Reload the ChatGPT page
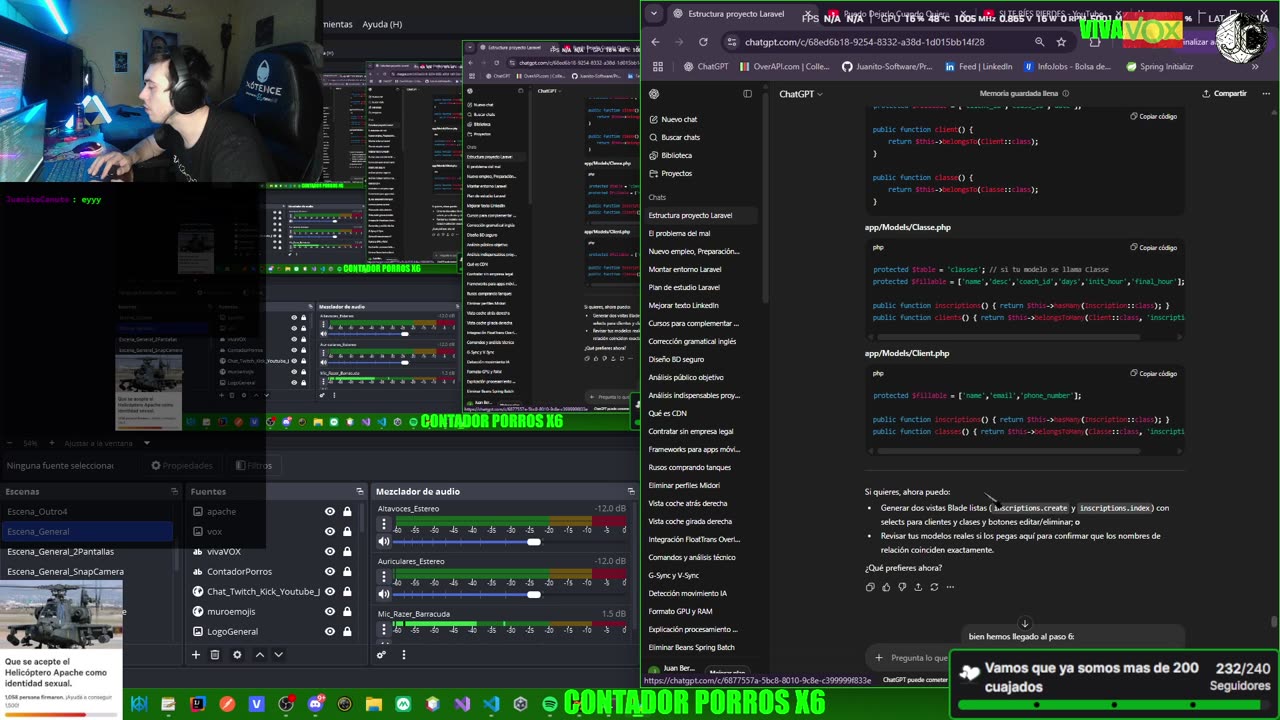 (x=703, y=42)
